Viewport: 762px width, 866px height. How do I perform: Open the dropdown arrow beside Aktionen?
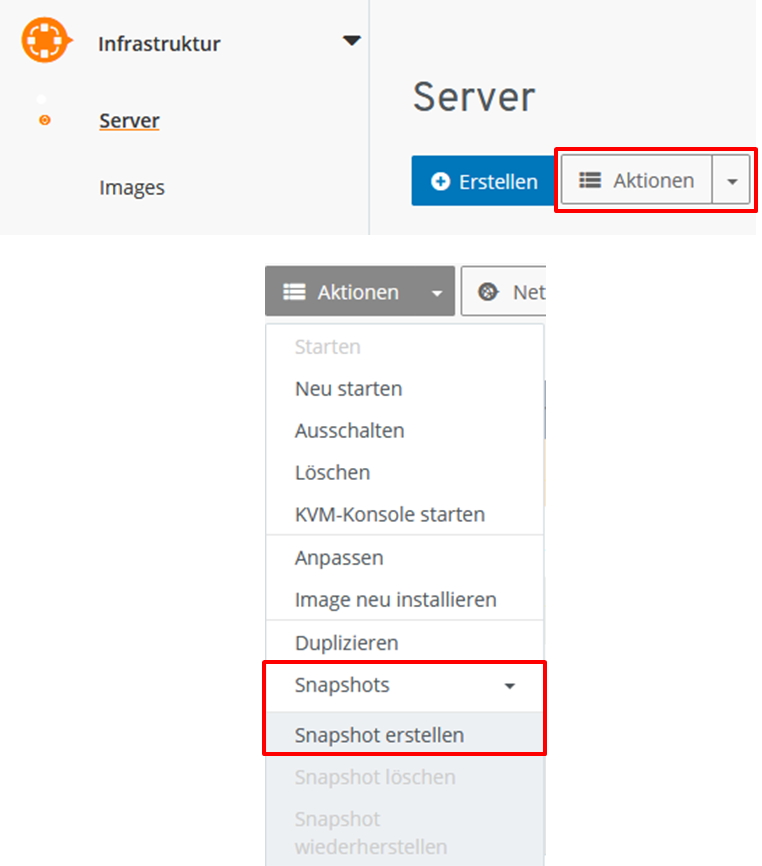pos(733,180)
